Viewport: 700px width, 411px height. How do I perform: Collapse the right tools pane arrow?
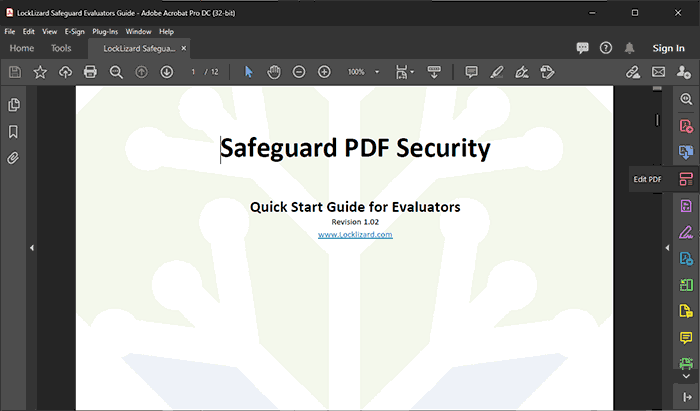[x=667, y=248]
